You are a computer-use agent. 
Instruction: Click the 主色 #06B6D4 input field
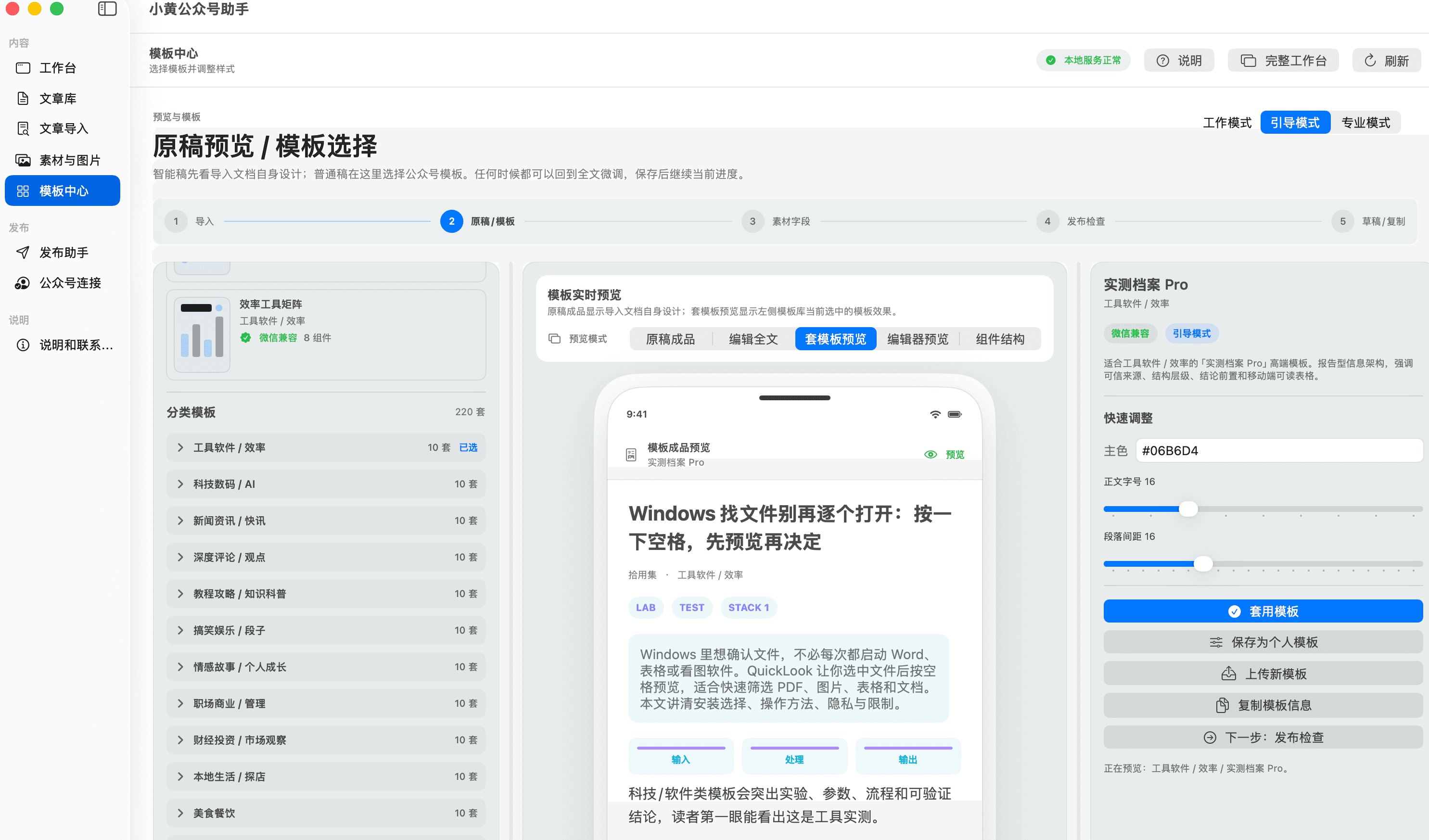click(x=1279, y=450)
